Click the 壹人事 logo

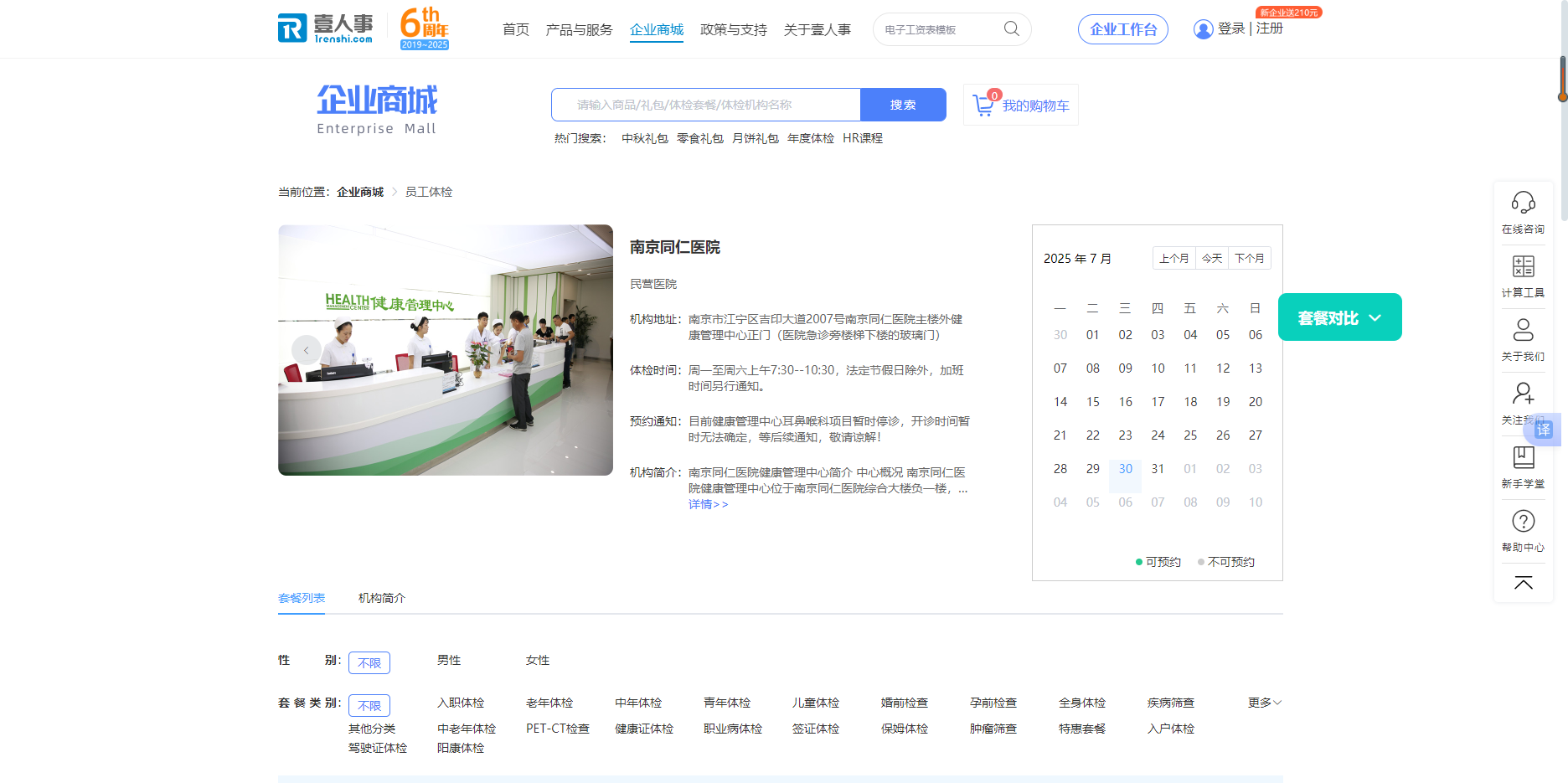pyautogui.click(x=326, y=28)
